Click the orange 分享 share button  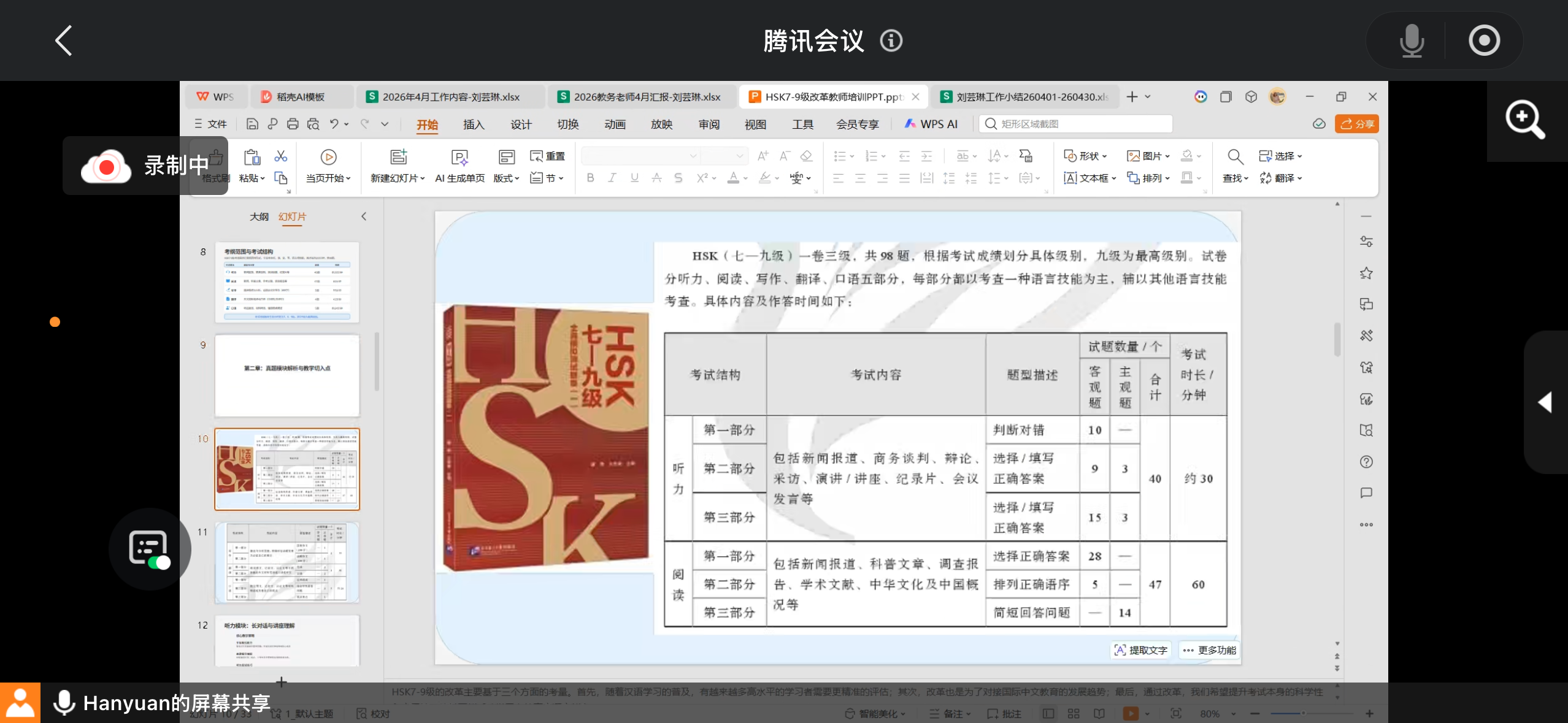[x=1356, y=124]
